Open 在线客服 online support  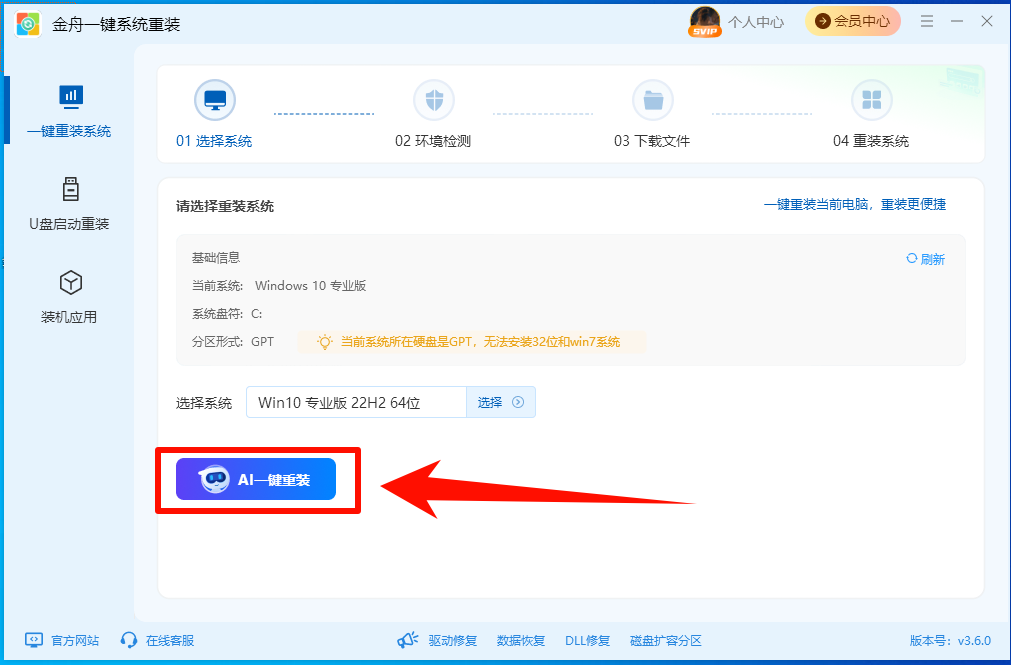coord(170,640)
